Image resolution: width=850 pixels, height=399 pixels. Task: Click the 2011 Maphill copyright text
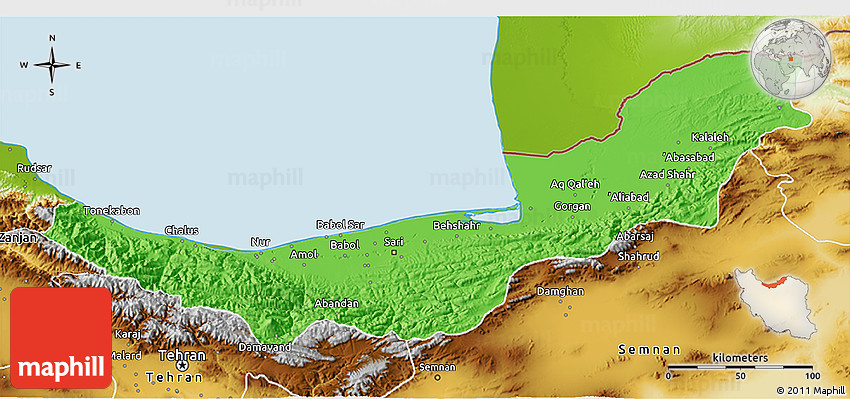point(810,390)
